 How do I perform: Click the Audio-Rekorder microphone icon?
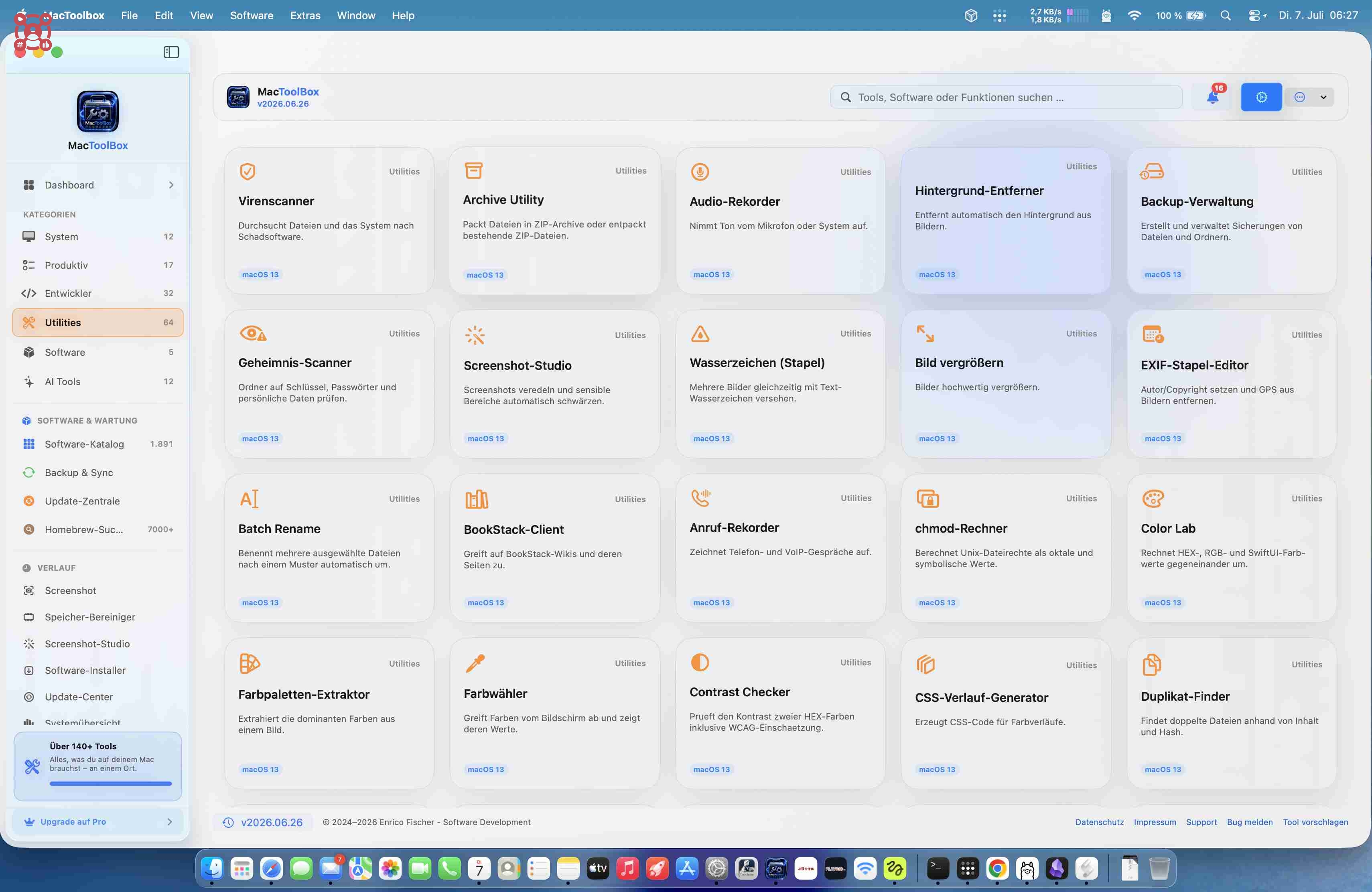pyautogui.click(x=700, y=172)
